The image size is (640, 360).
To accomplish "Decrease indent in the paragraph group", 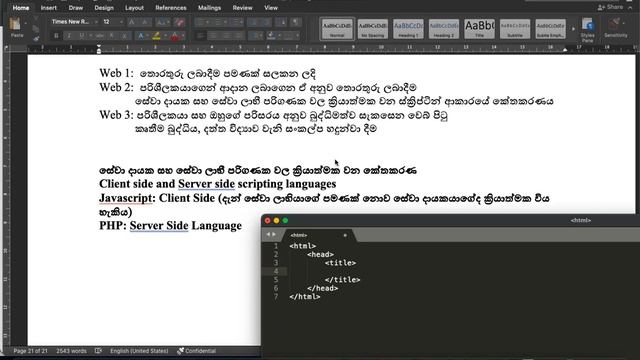I will (253, 22).
